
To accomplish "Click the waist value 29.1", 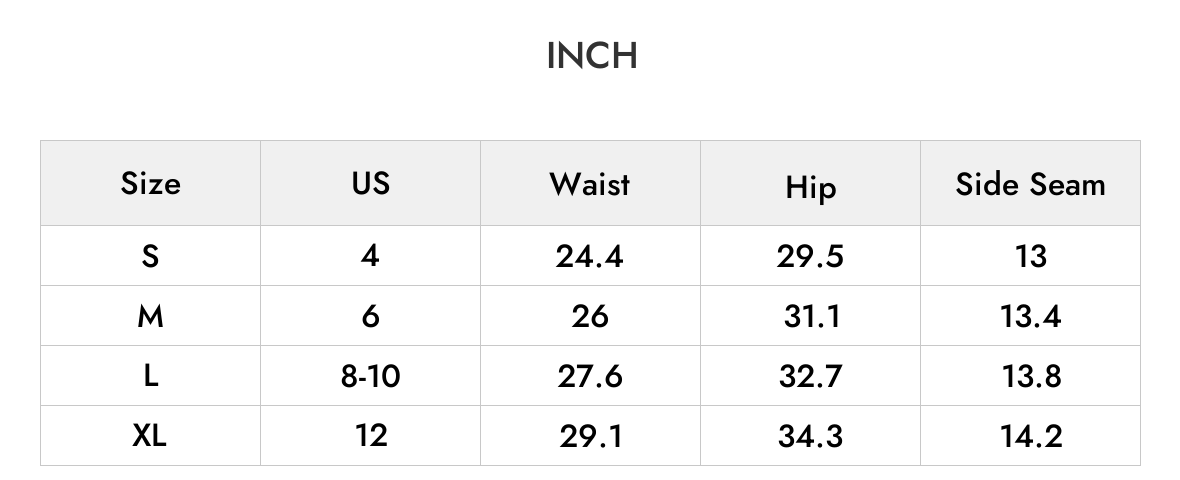I will (591, 436).
